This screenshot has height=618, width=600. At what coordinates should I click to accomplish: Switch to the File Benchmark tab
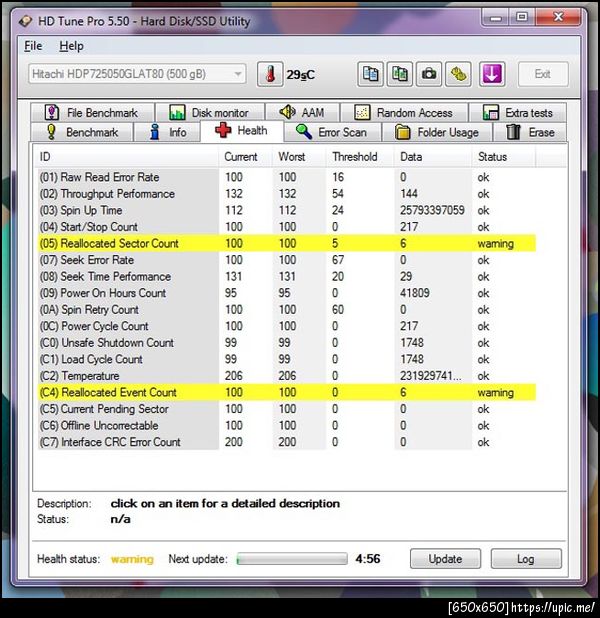tap(92, 113)
